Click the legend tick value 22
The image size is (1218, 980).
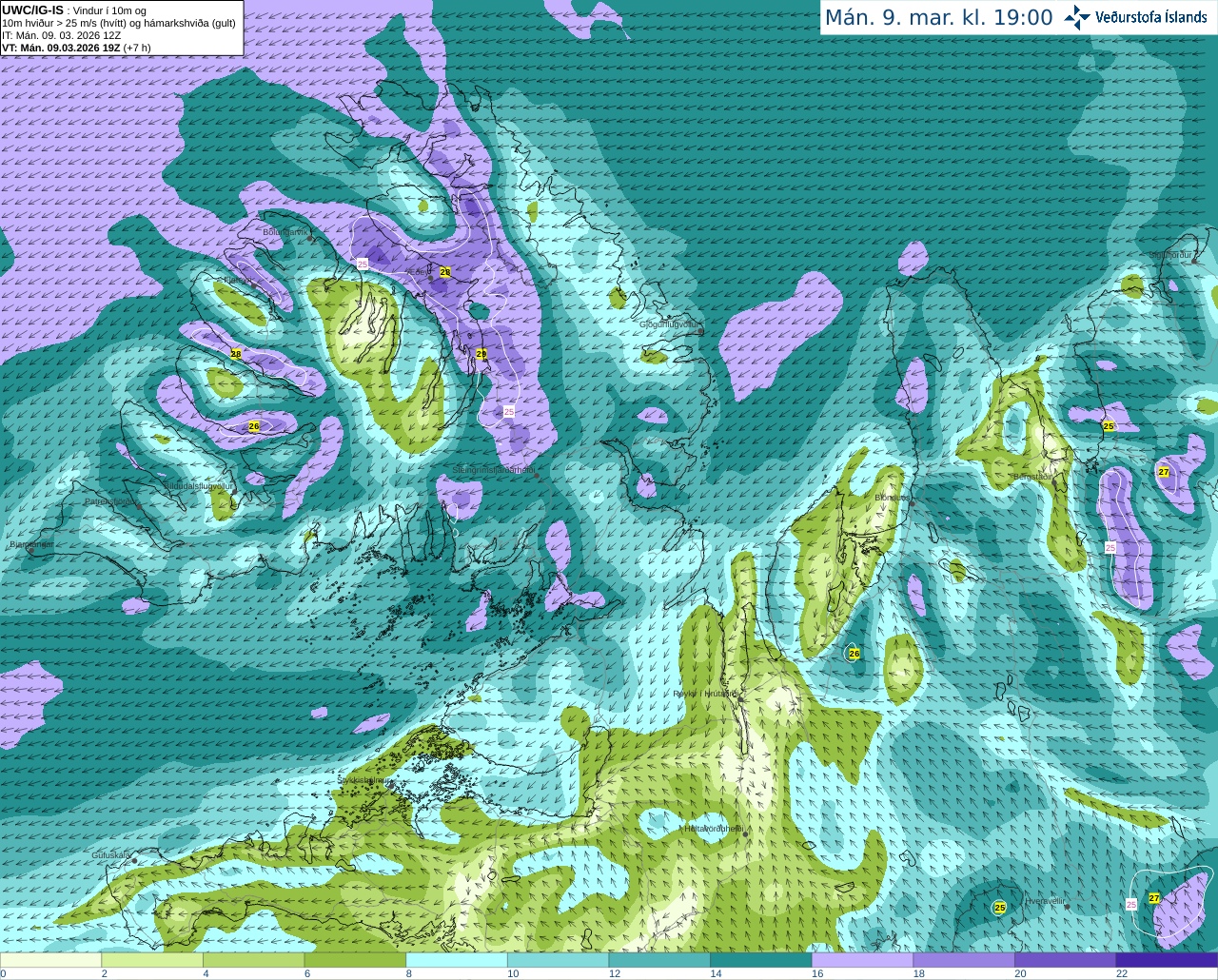(1122, 973)
